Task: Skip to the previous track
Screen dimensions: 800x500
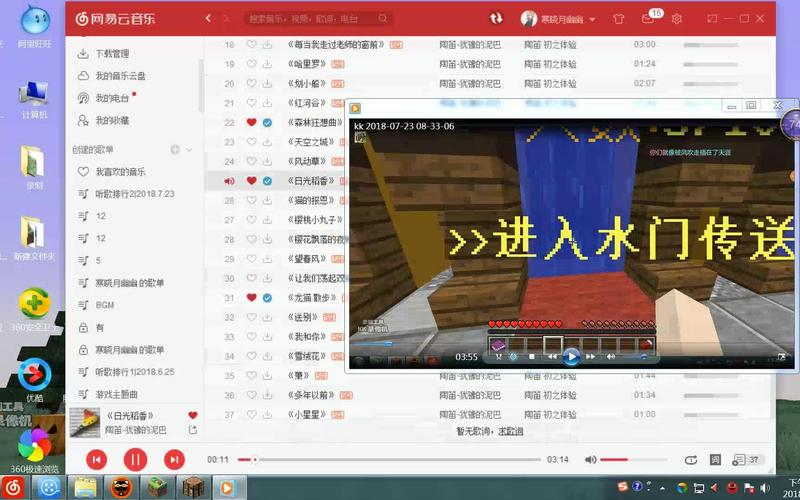Action: click(96, 460)
